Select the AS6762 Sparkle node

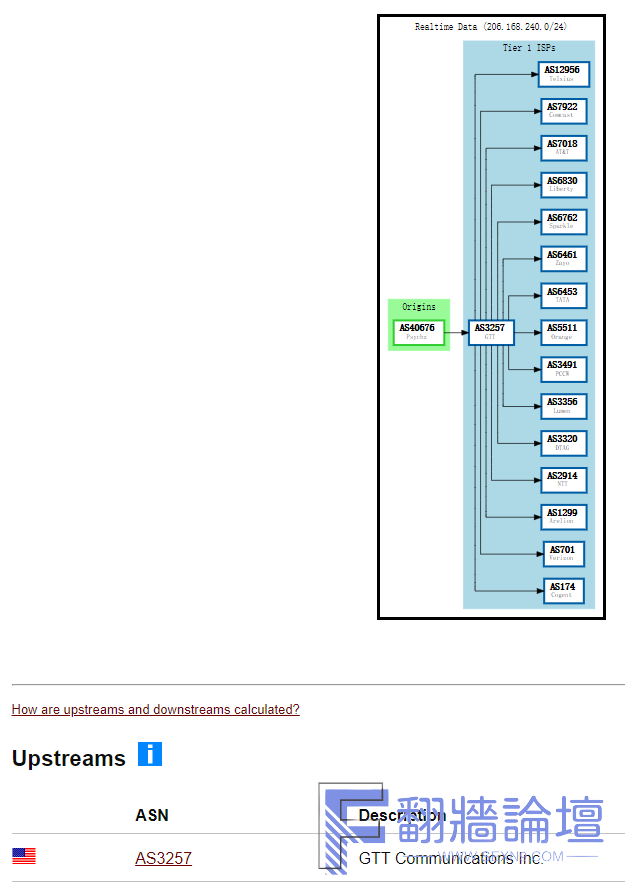pos(563,221)
